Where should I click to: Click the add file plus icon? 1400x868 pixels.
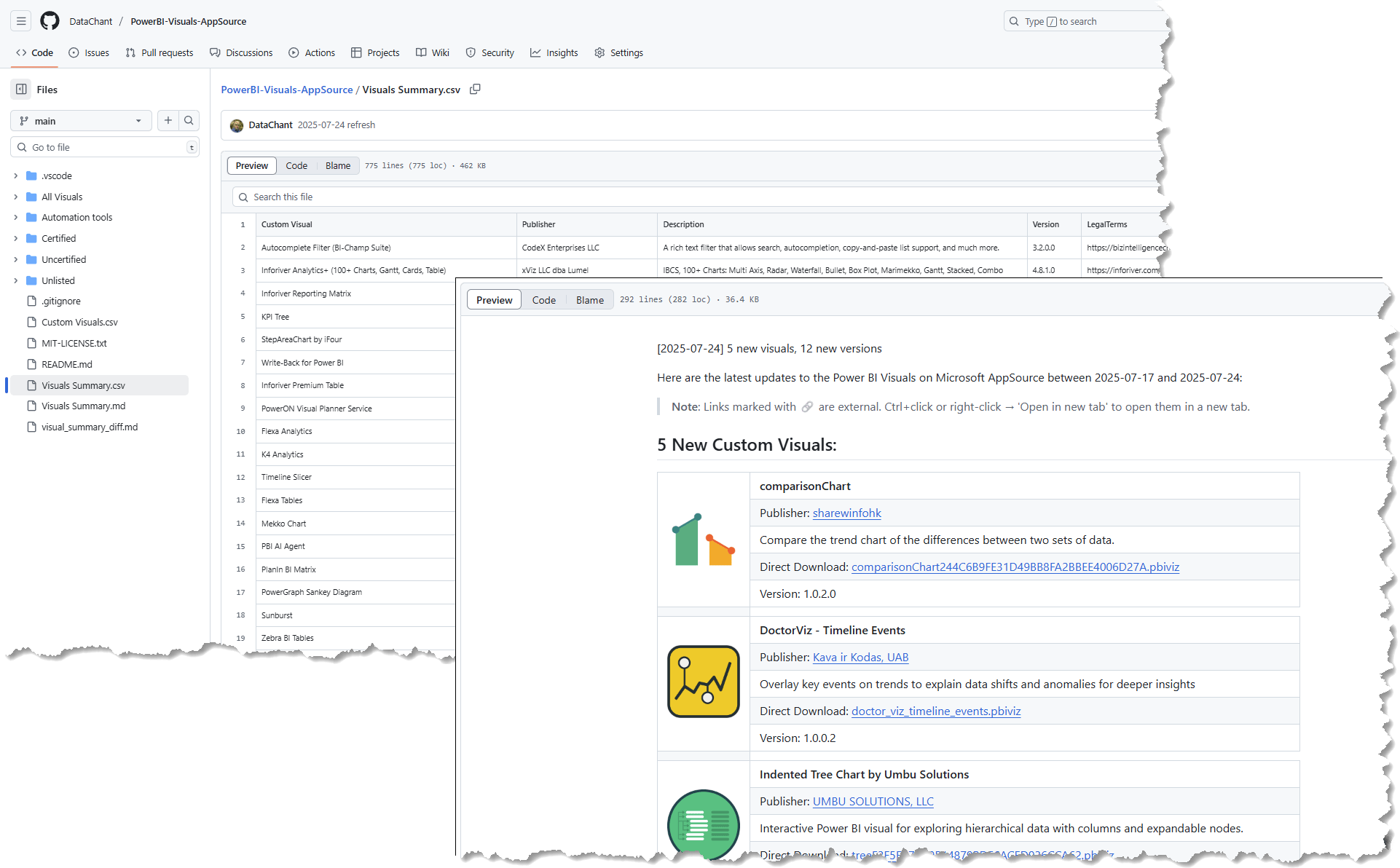pos(168,121)
